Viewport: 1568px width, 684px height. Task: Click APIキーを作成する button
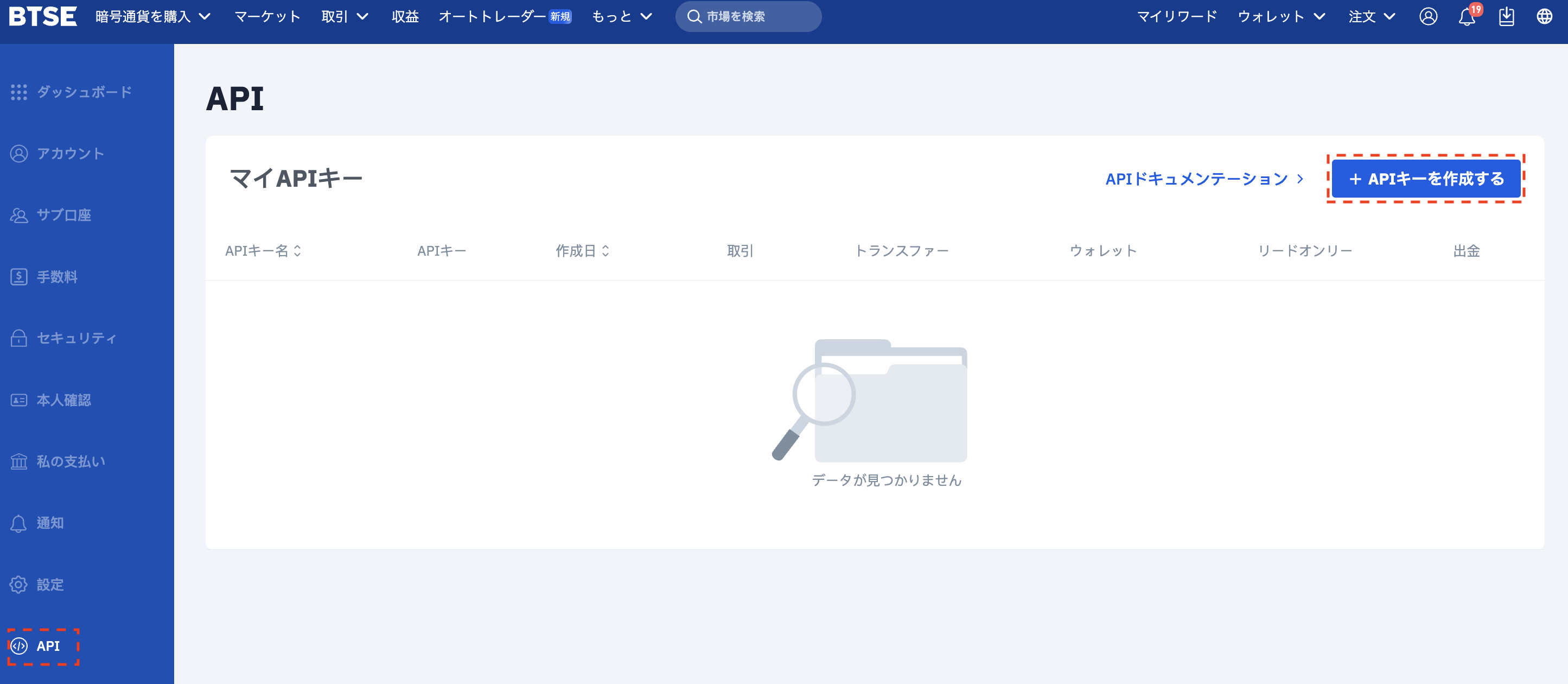[1425, 179]
